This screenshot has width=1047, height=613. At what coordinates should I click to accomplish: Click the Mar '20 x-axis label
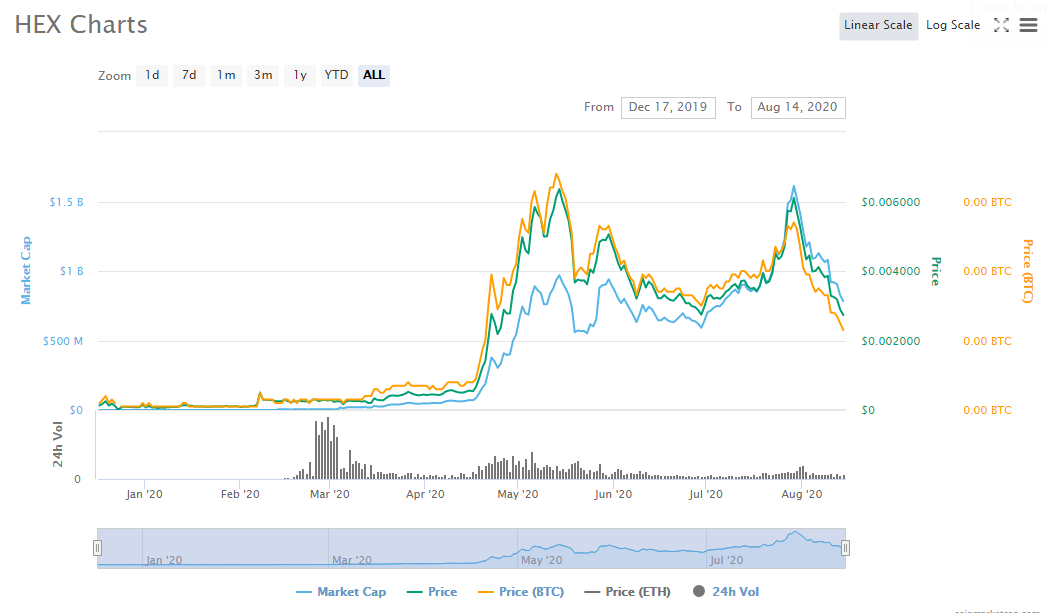tap(330, 494)
